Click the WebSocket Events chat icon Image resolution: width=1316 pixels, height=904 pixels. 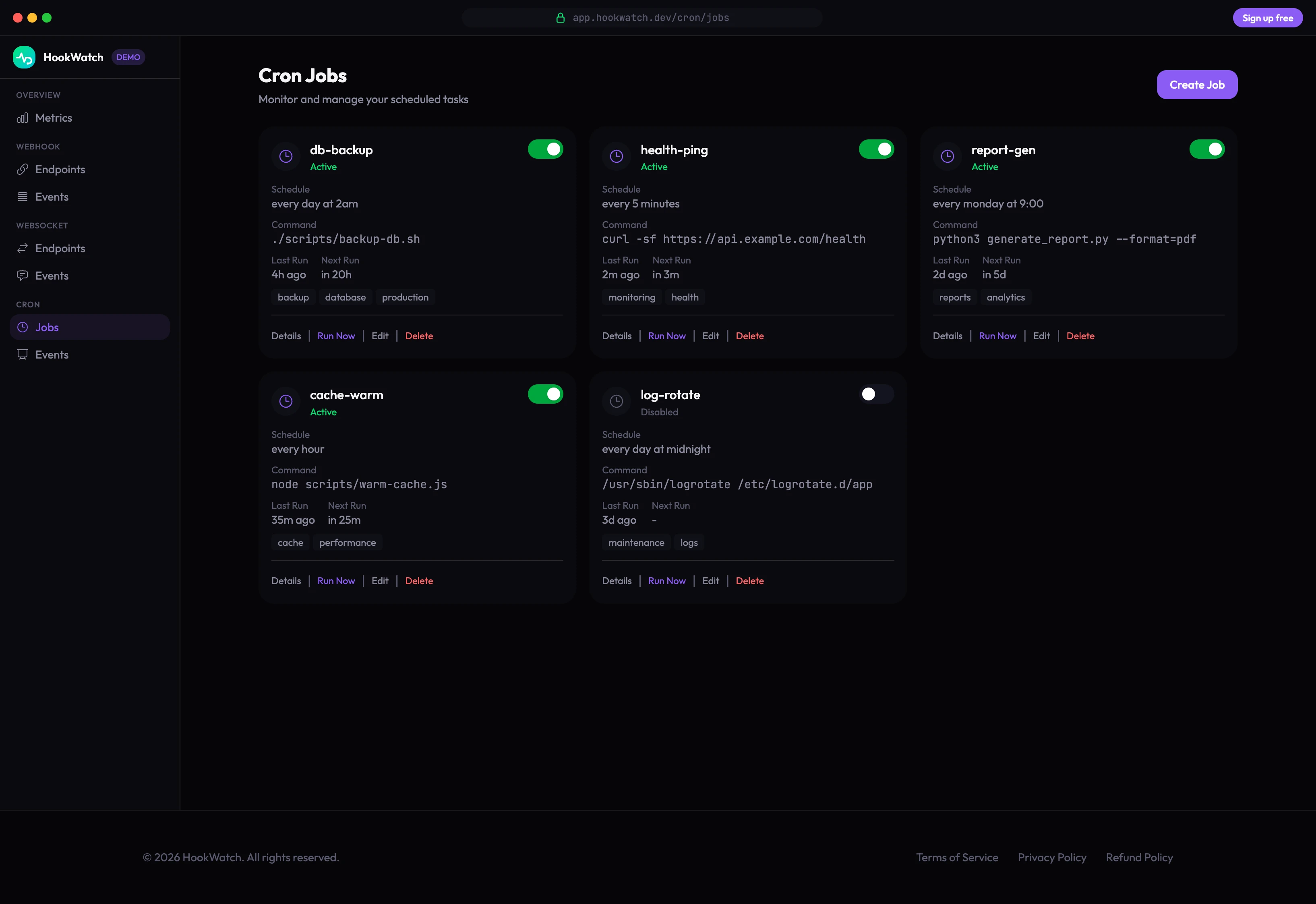(23, 275)
